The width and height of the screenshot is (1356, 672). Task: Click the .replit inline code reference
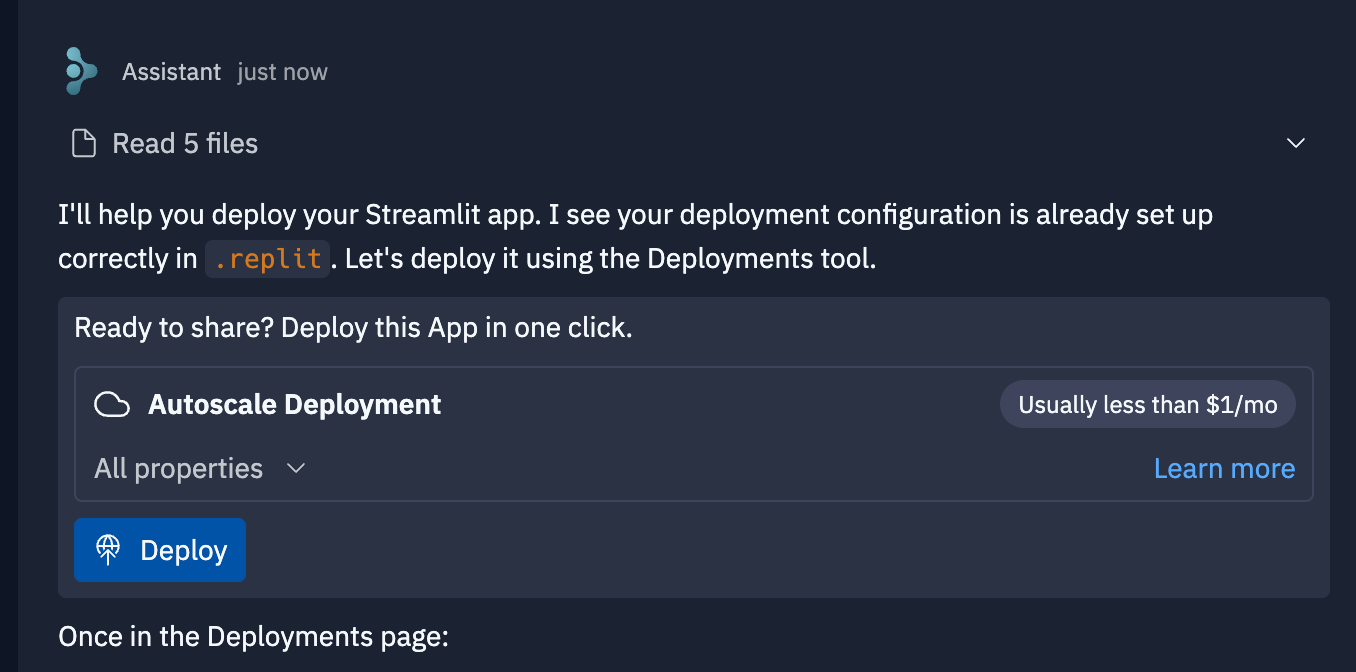click(267, 258)
